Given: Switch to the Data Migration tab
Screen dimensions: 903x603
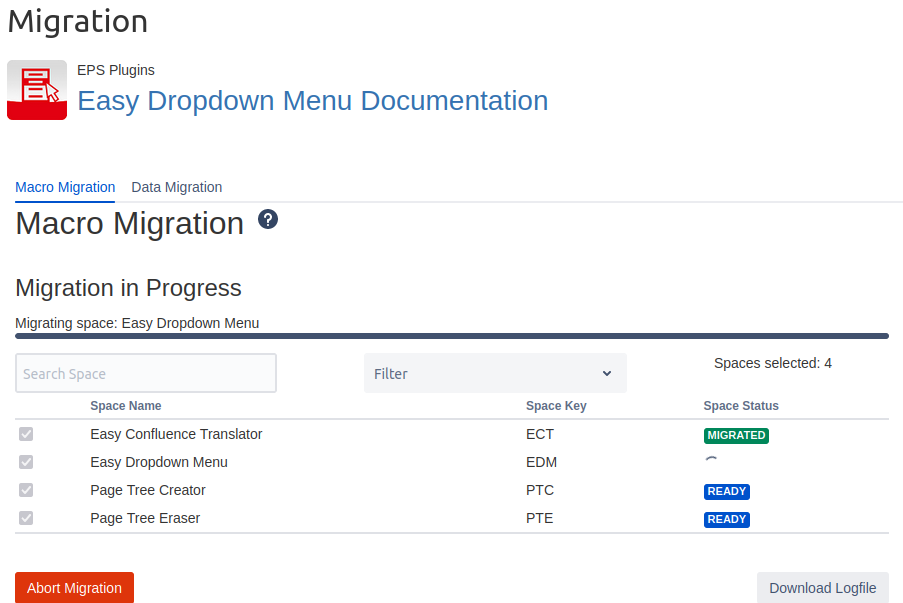Looking at the screenshot, I should coord(177,187).
